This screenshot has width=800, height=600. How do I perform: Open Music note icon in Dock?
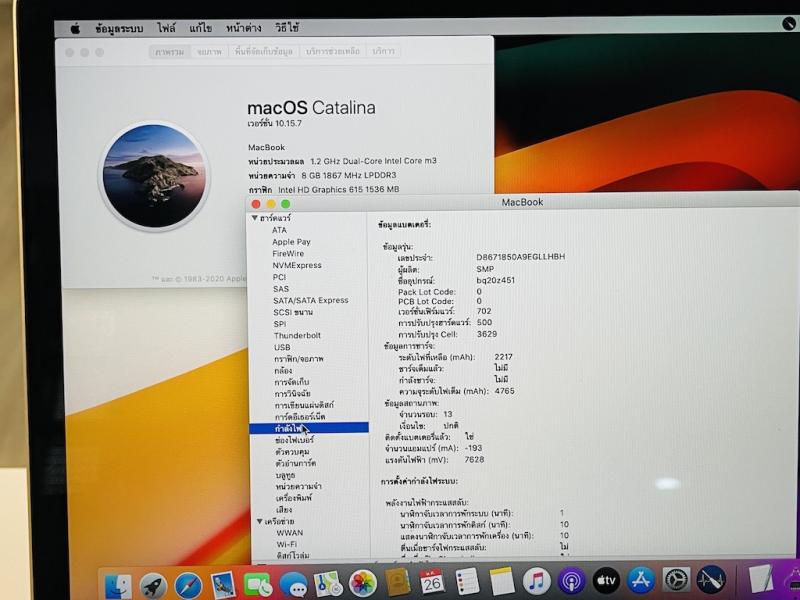[537, 581]
